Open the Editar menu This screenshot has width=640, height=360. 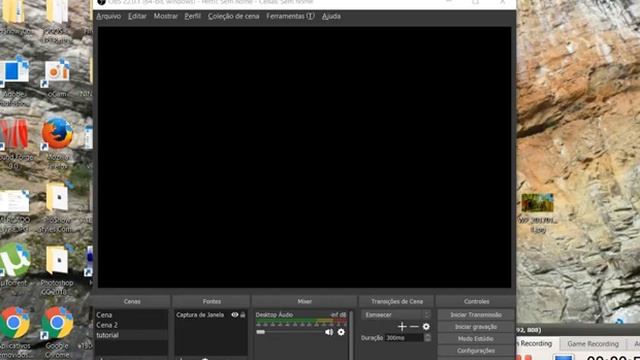pyautogui.click(x=137, y=16)
